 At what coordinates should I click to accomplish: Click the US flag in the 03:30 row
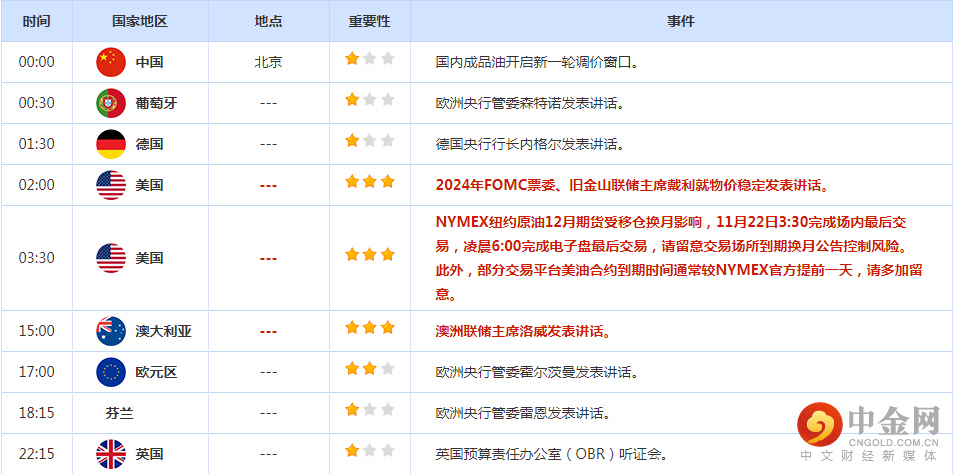(111, 258)
